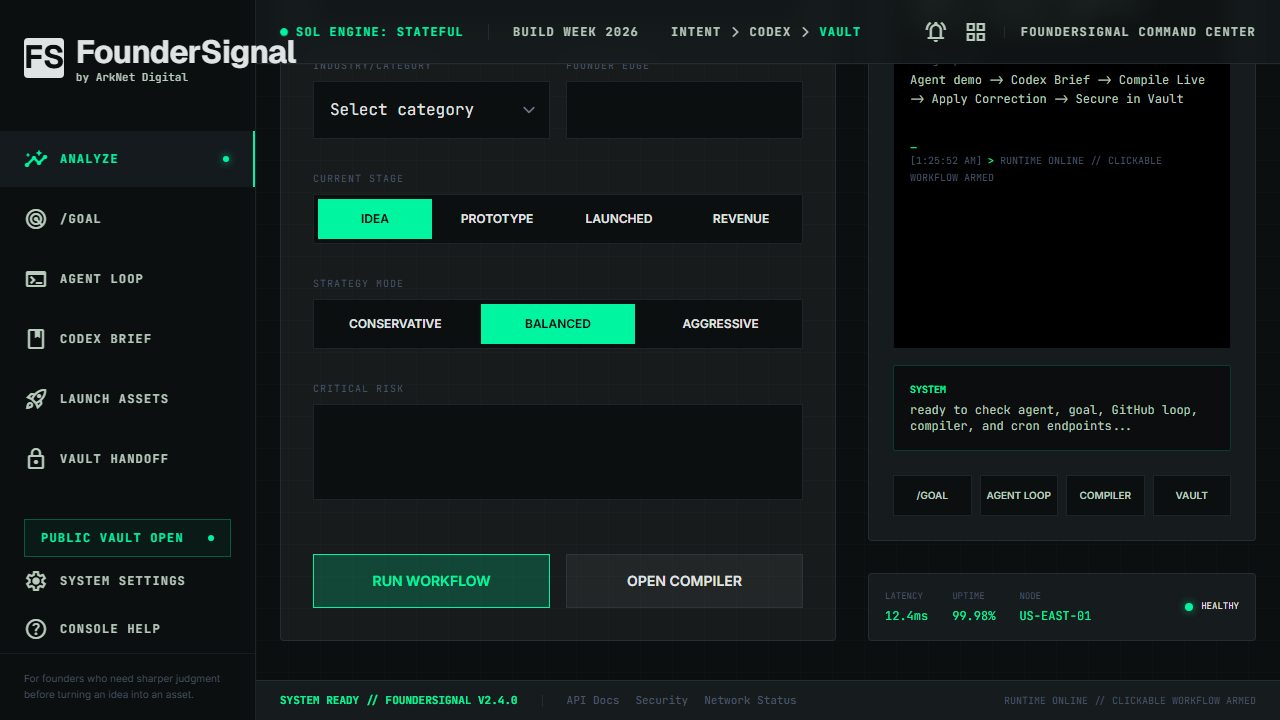Click SYSTEM READY // FOUNDERSIGNAL V2.4.0 text
The width and height of the screenshot is (1280, 720).
click(x=399, y=701)
